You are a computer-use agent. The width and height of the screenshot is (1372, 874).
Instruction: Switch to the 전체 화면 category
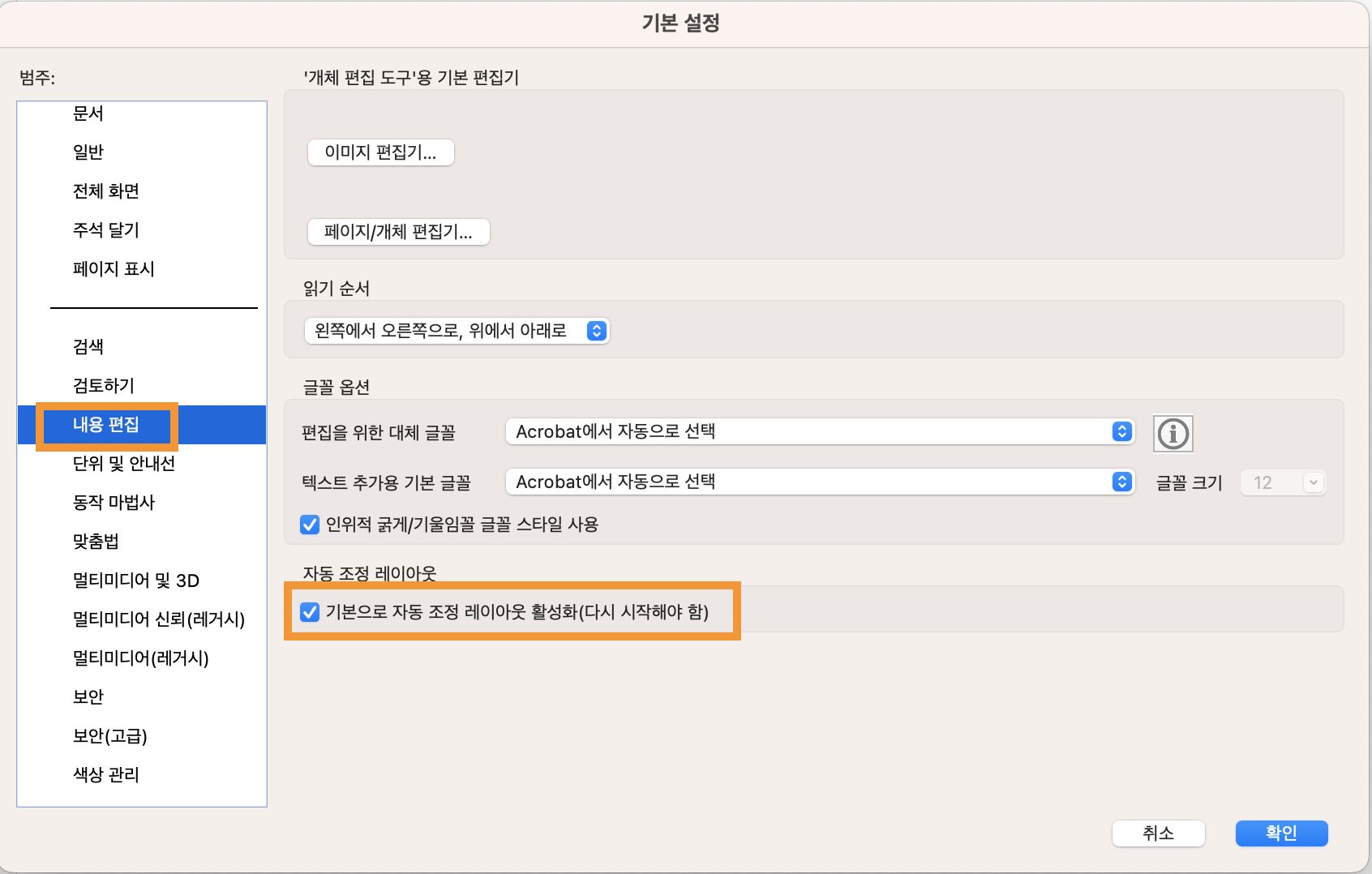pyautogui.click(x=105, y=191)
